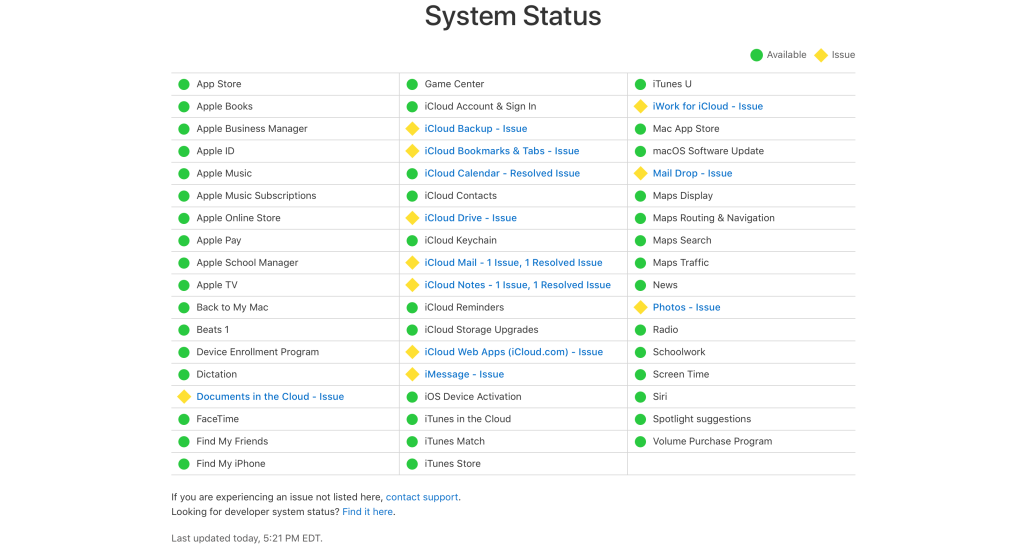The height and width of the screenshot is (552, 1024).
Task: Click the 'Apple School Manager' entry
Action: tap(247, 263)
